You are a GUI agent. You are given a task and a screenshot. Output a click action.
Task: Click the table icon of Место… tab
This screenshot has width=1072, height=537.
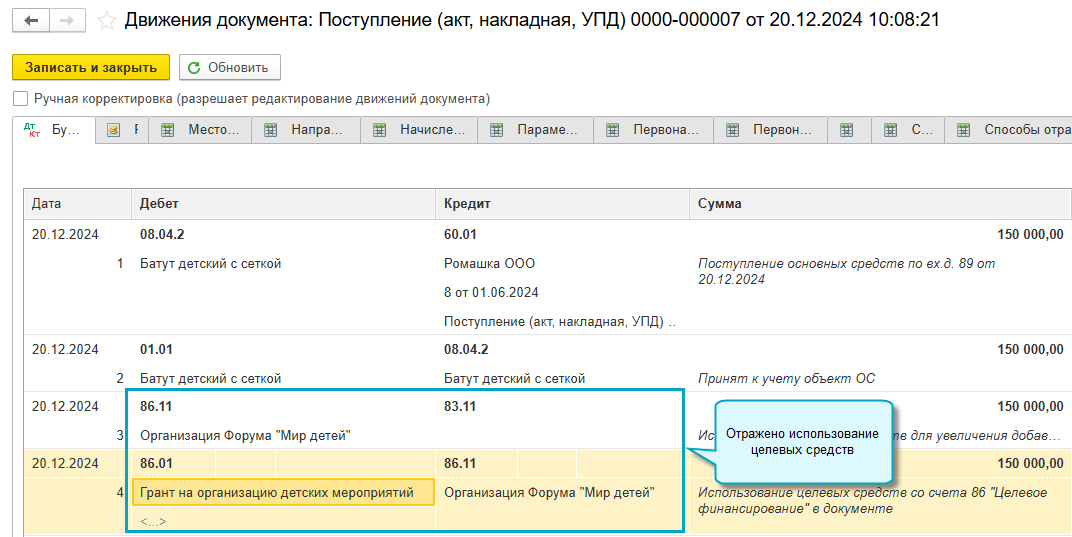tap(168, 130)
